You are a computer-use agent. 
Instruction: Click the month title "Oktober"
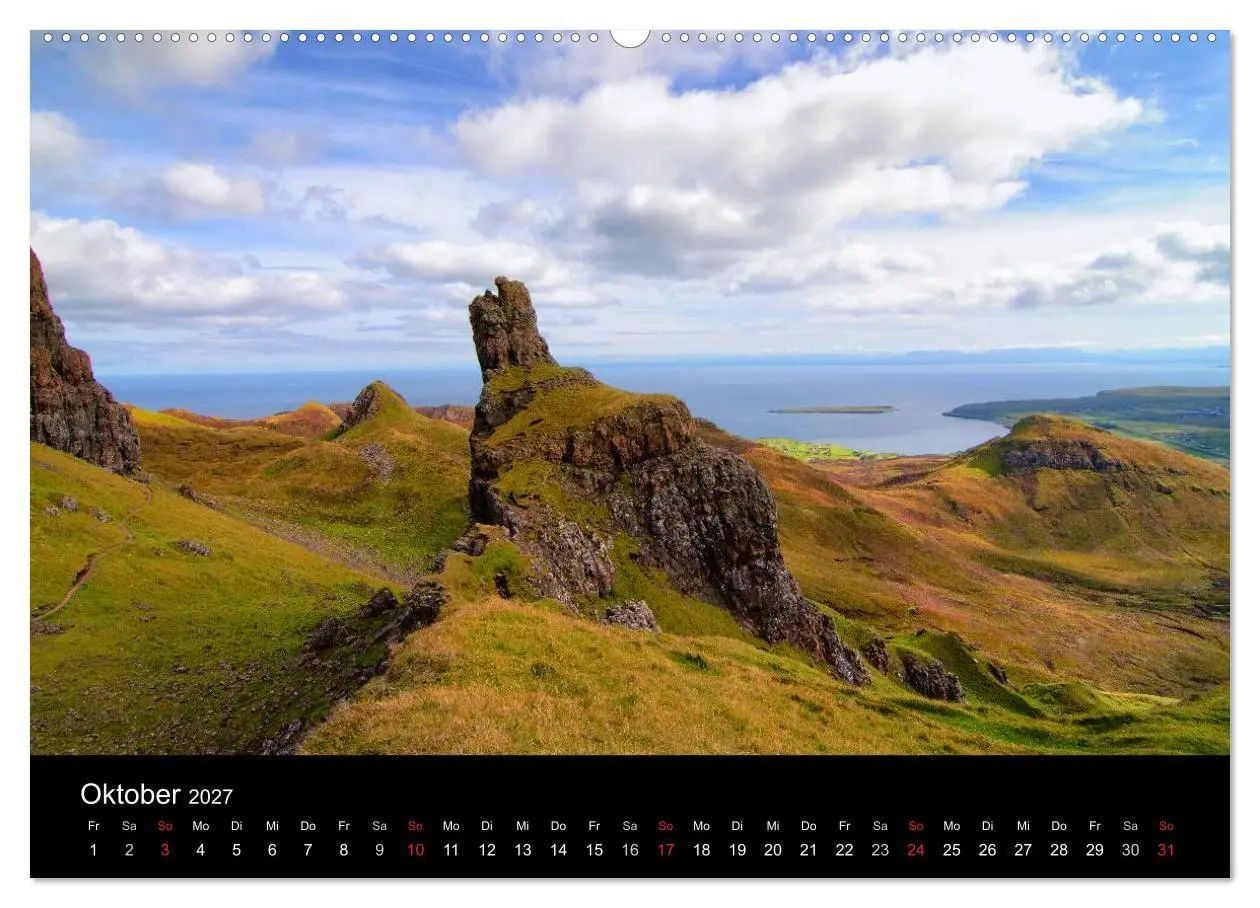pos(130,794)
